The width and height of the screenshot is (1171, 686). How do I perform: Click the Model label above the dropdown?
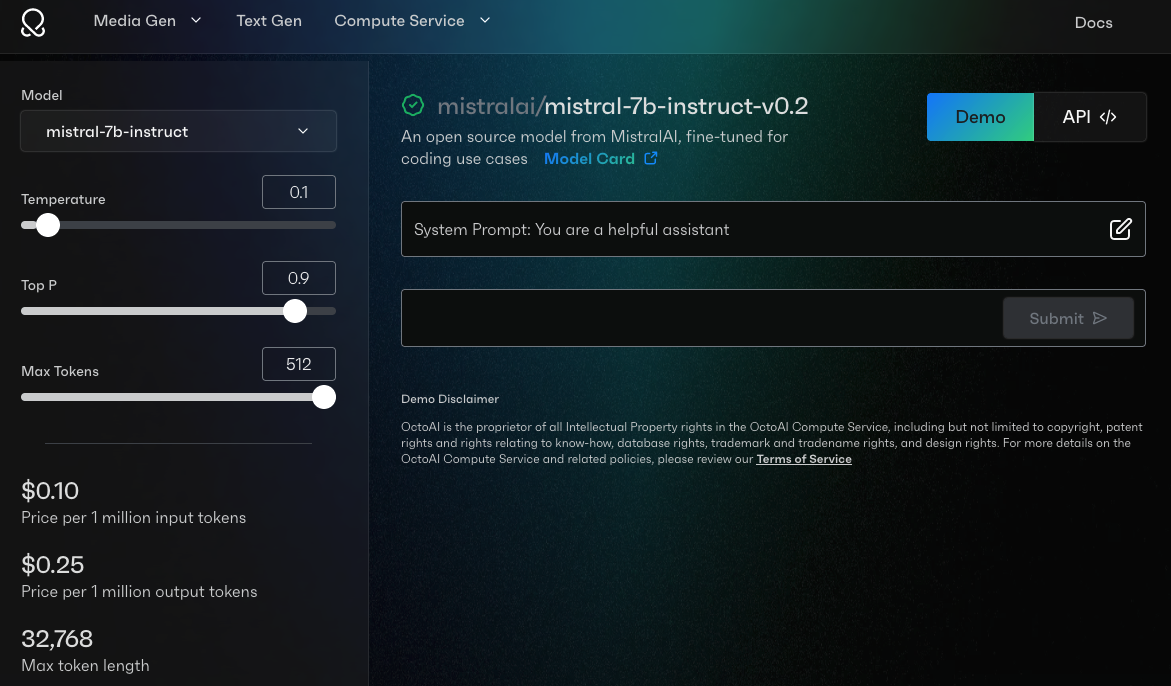pos(42,95)
